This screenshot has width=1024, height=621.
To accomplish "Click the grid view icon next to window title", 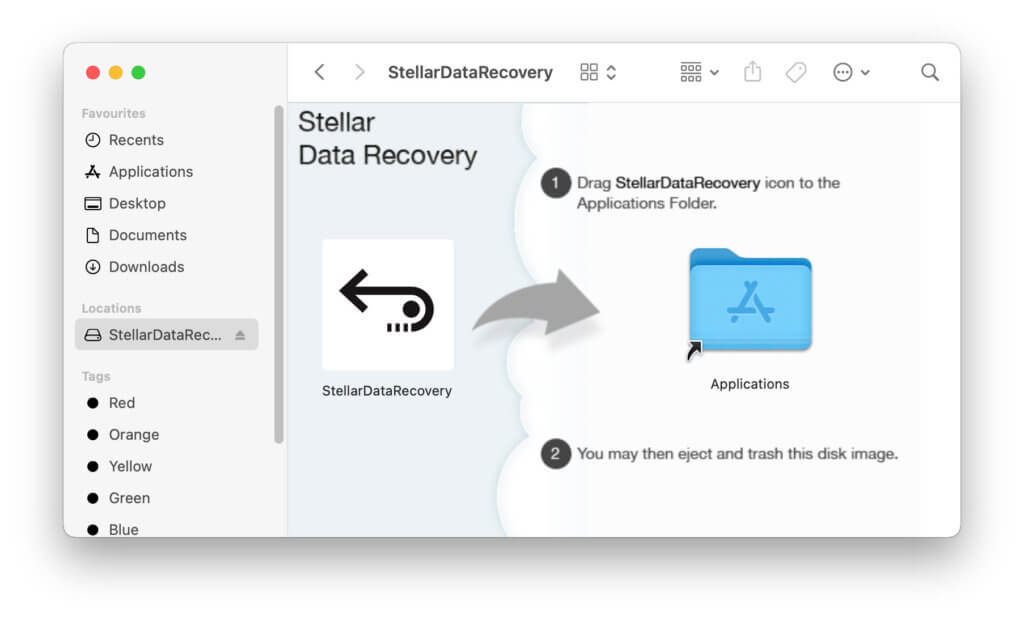I will tap(588, 71).
